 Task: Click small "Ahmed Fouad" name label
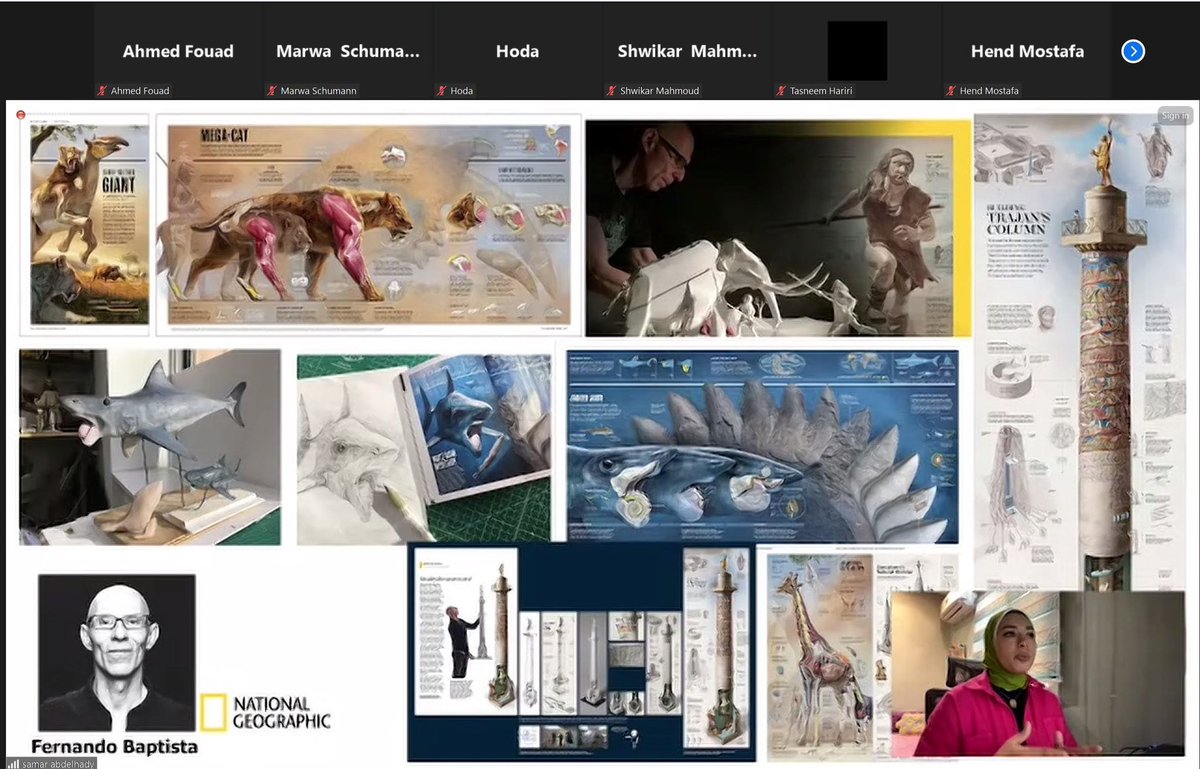tap(140, 91)
